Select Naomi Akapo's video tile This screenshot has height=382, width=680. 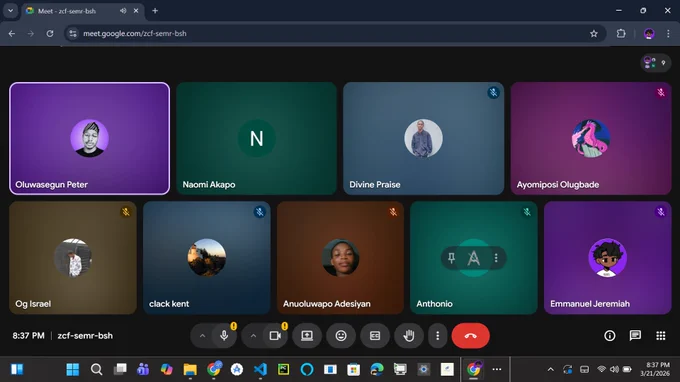click(x=256, y=138)
